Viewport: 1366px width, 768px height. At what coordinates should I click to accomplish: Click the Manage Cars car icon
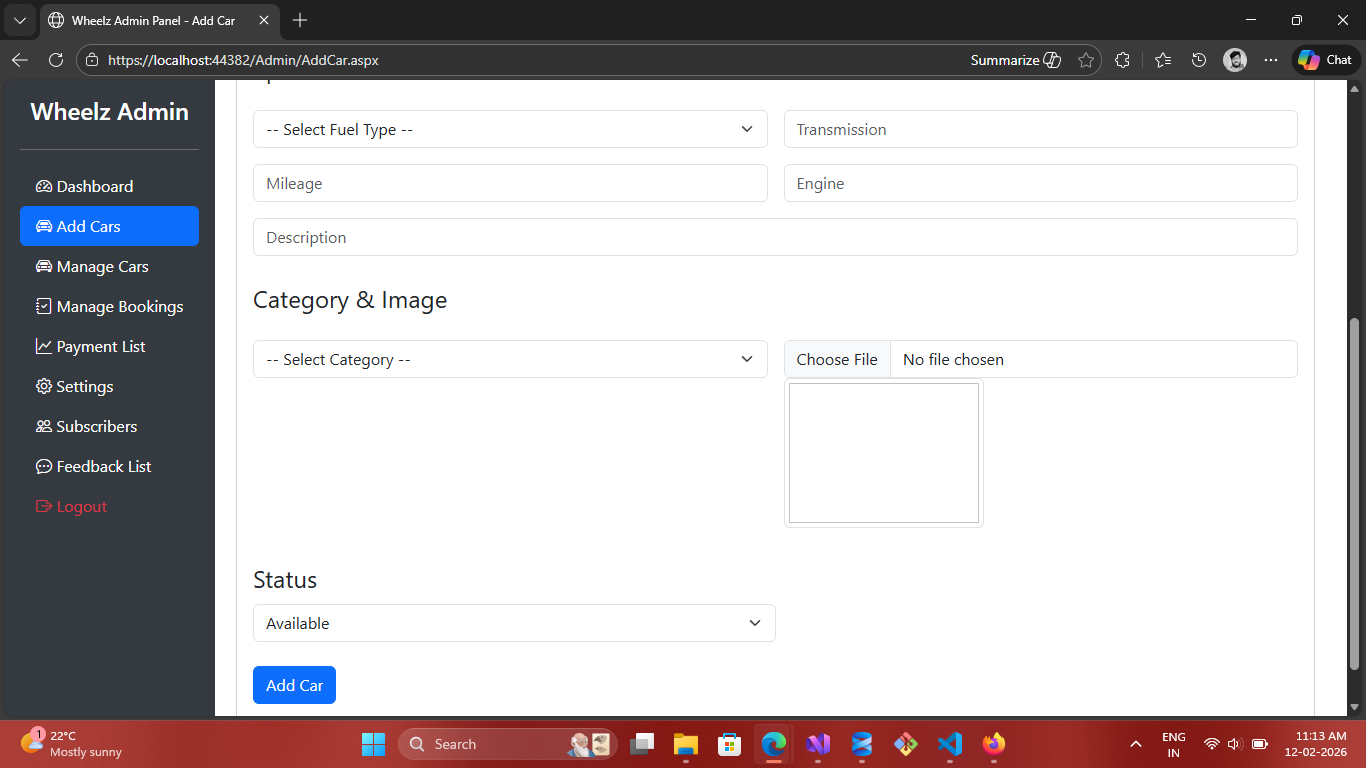click(x=43, y=267)
